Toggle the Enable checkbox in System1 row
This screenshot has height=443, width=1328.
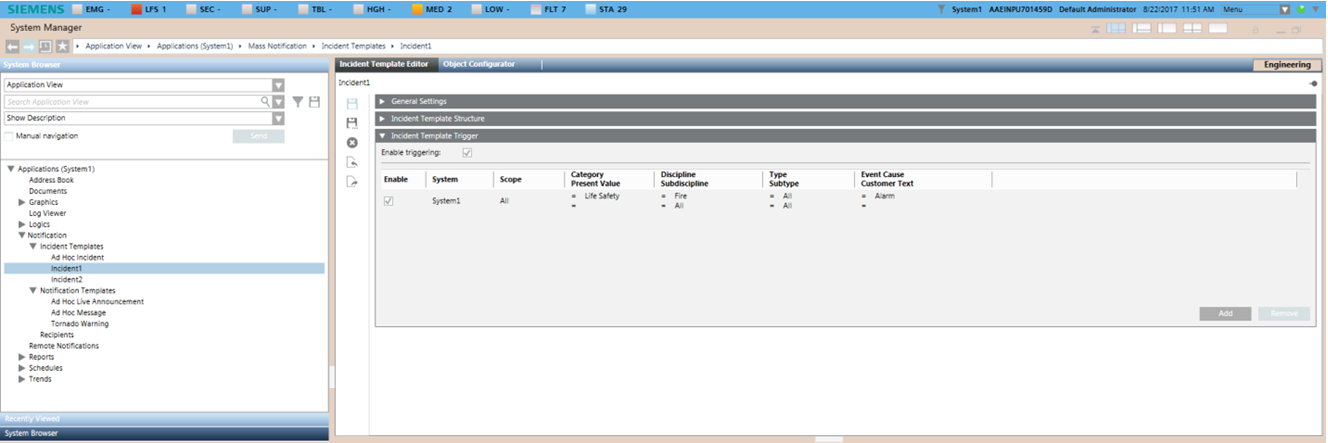click(389, 201)
